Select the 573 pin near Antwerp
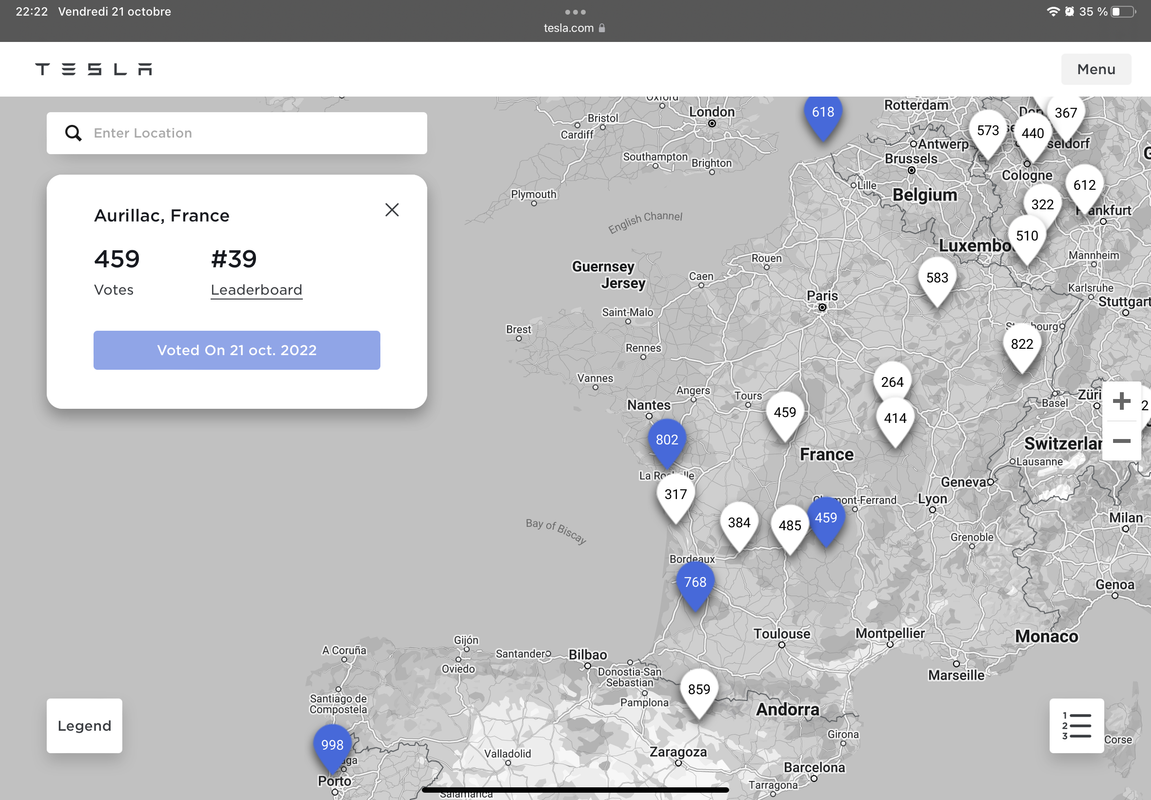1151x800 pixels. coord(988,134)
